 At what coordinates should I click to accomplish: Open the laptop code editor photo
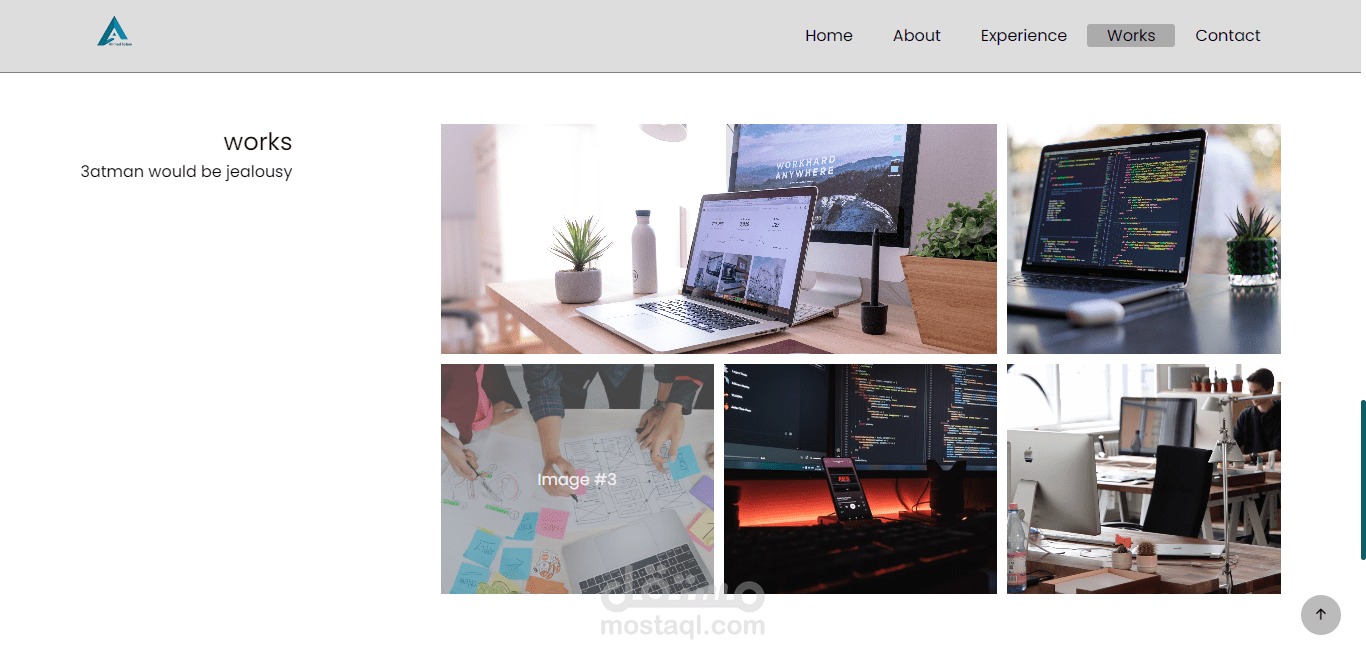coord(1144,239)
